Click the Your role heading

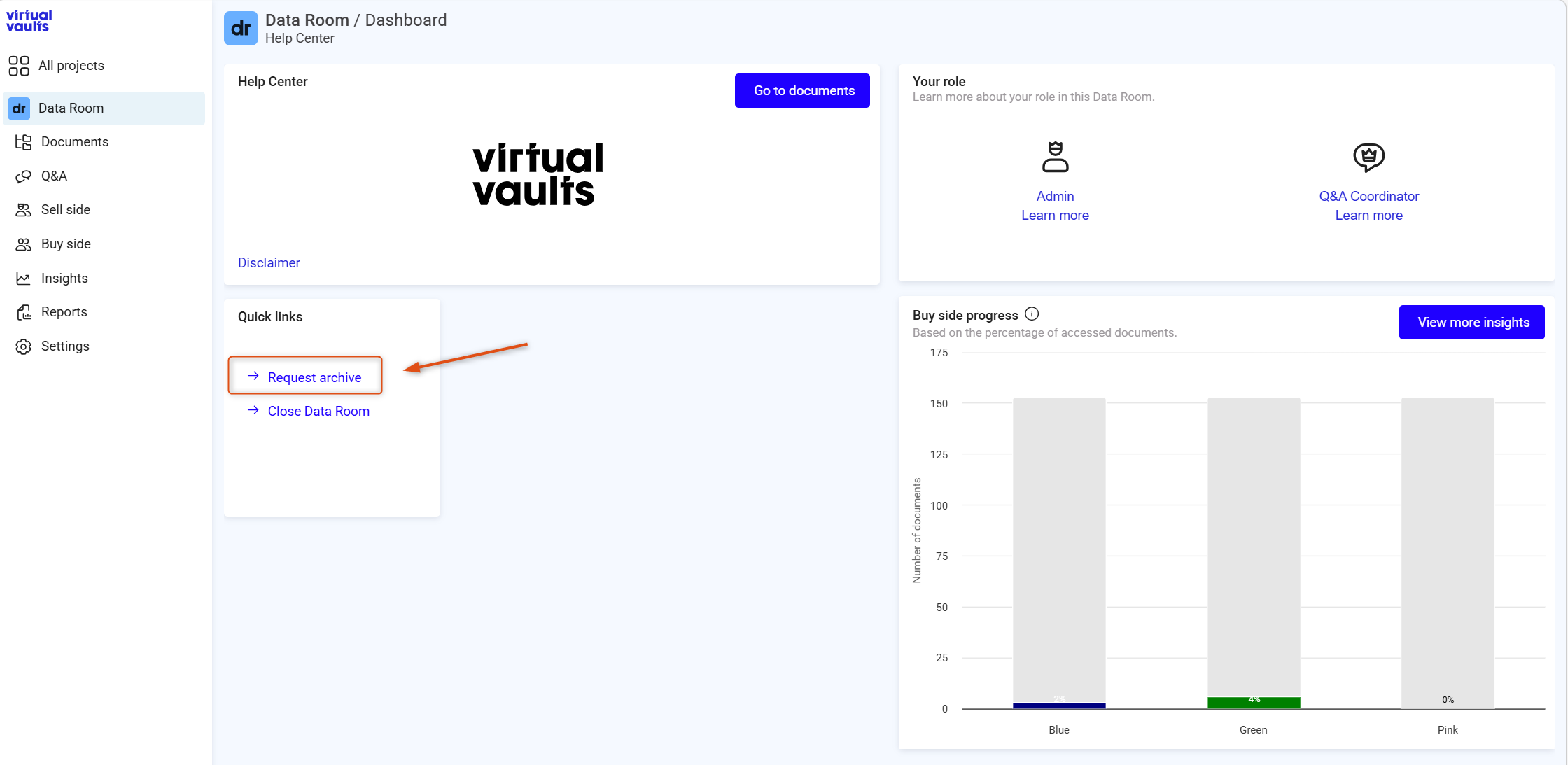click(939, 82)
